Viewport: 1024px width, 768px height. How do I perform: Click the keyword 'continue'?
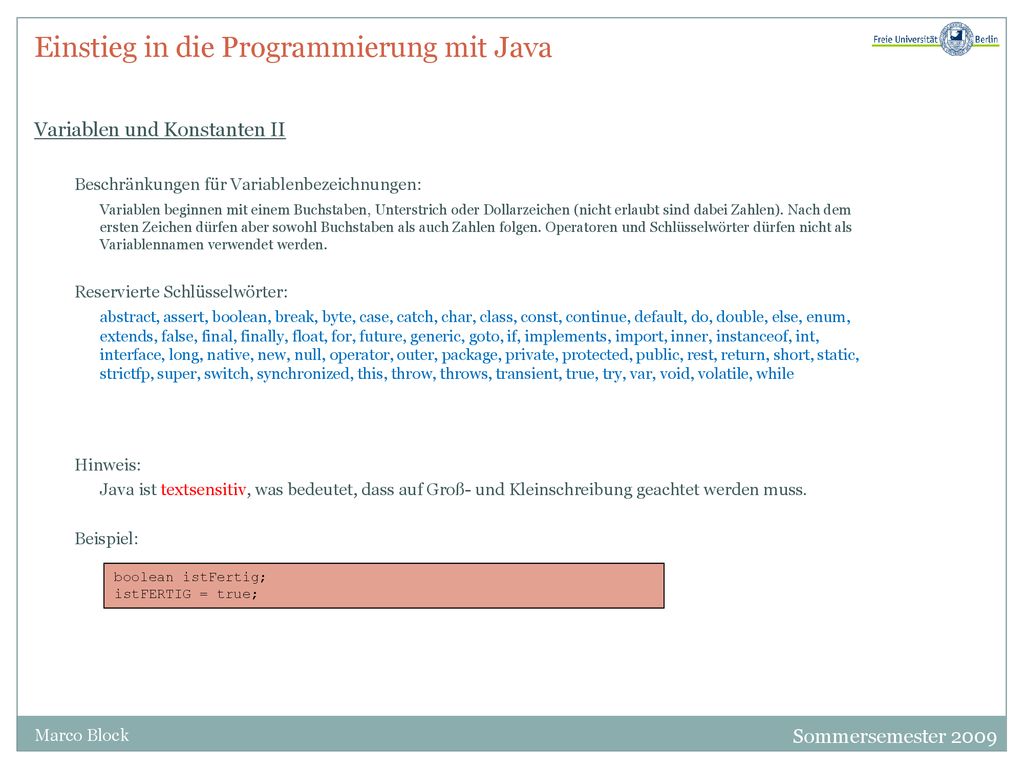coord(596,317)
